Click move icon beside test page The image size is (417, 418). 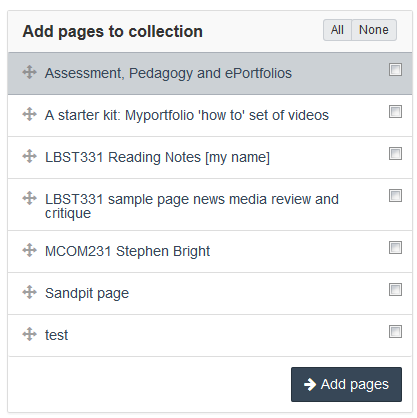pyautogui.click(x=29, y=334)
